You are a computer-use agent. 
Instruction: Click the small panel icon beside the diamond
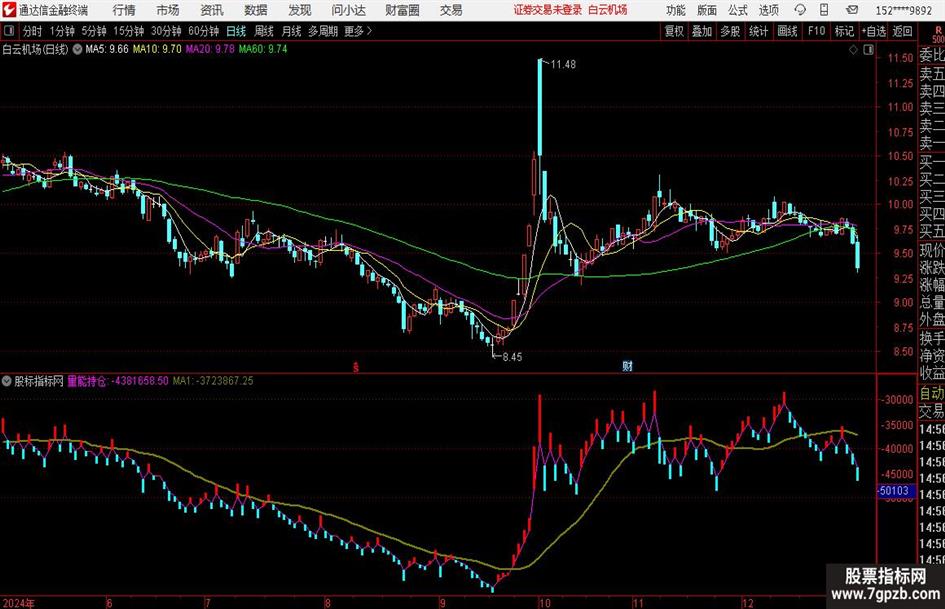[x=866, y=48]
